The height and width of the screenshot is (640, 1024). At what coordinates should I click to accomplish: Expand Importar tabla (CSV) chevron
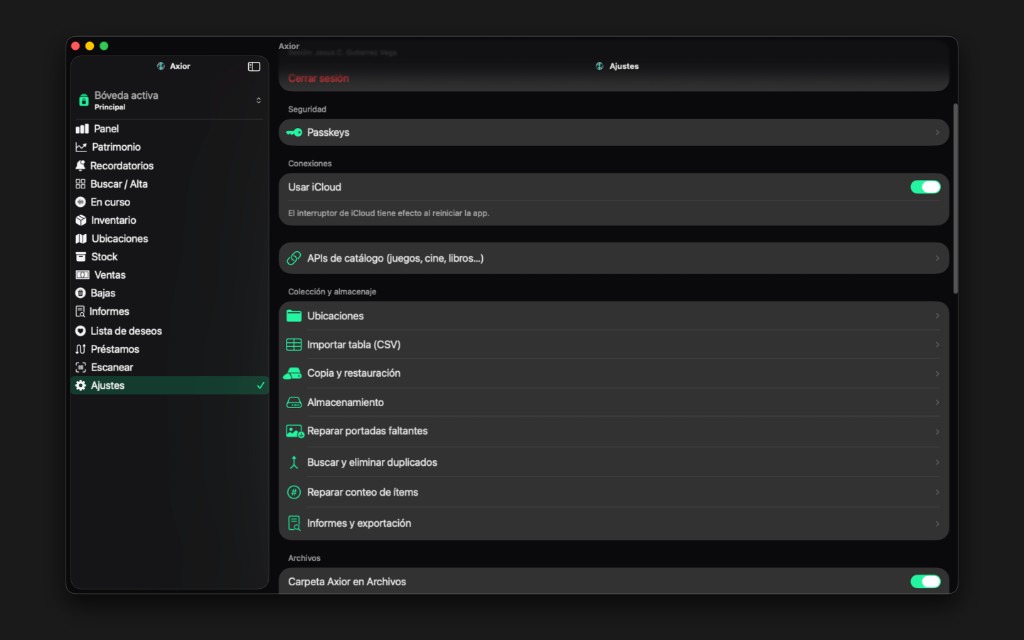click(937, 345)
